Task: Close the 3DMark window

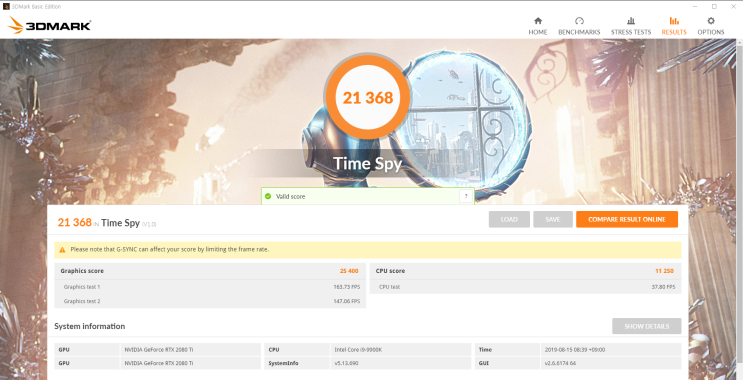Action: 733,7
